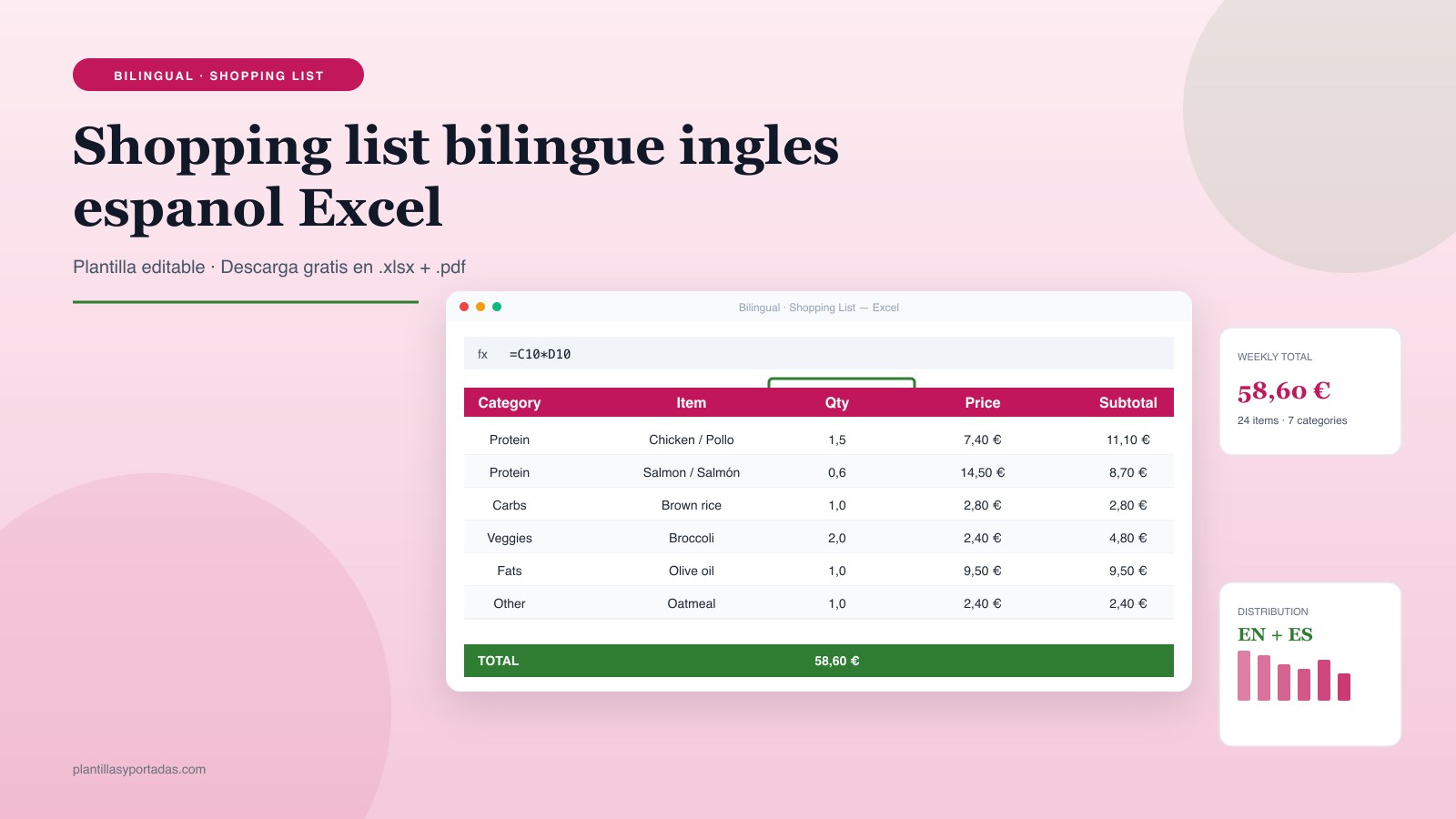Viewport: 1456px width, 819px height.
Task: Select the Oatmeal item cell
Action: pyautogui.click(x=692, y=603)
